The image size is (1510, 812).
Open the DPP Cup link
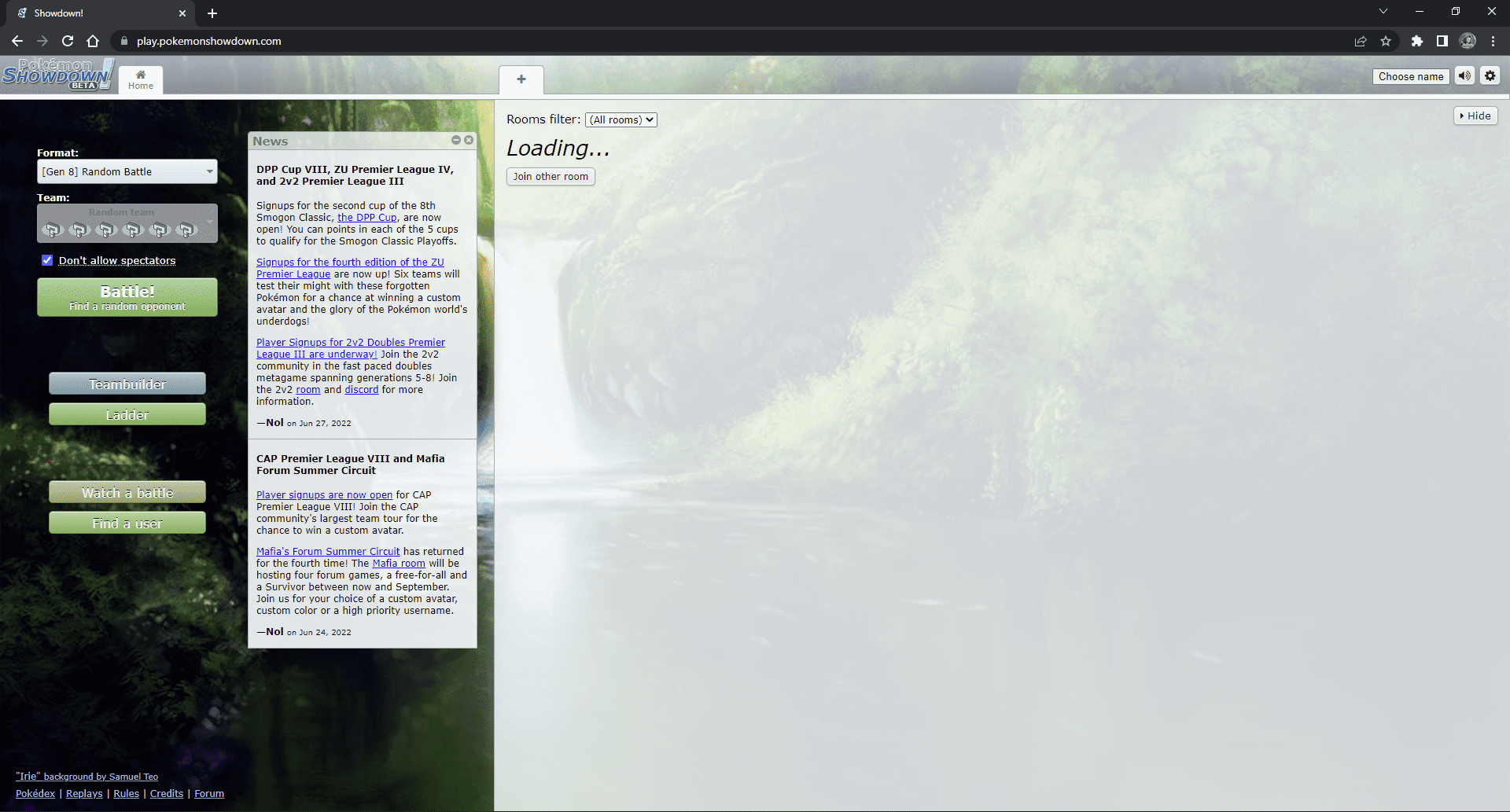click(x=367, y=218)
